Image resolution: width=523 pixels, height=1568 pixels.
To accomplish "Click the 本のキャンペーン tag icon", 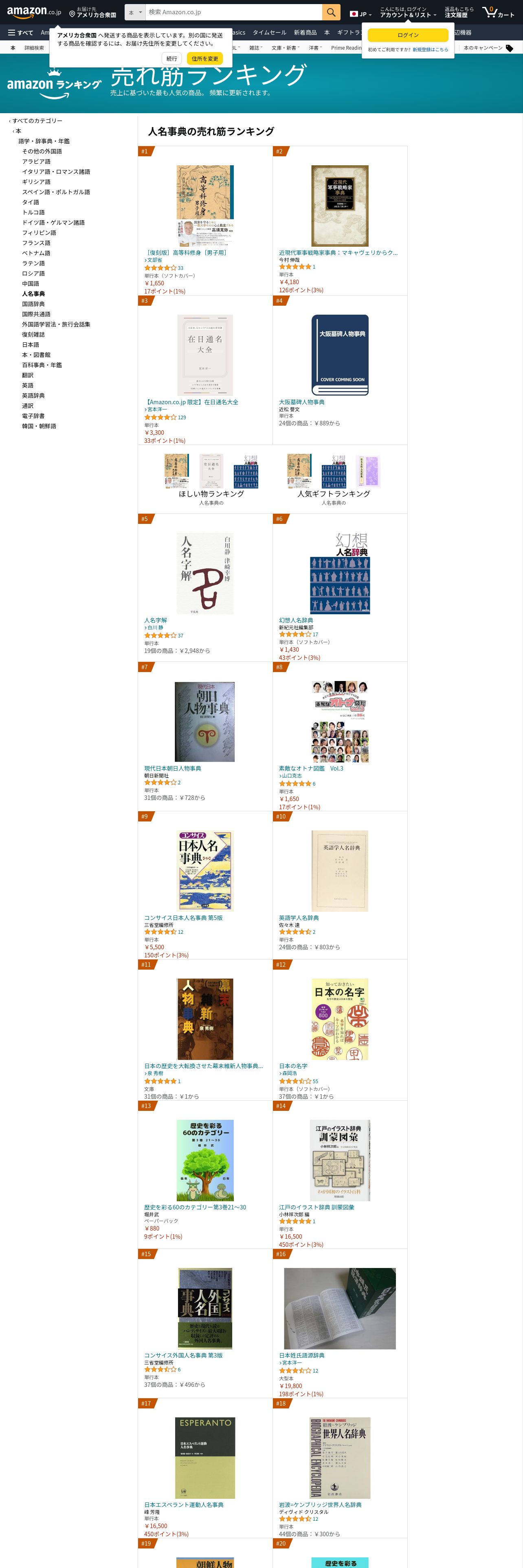I will (510, 48).
